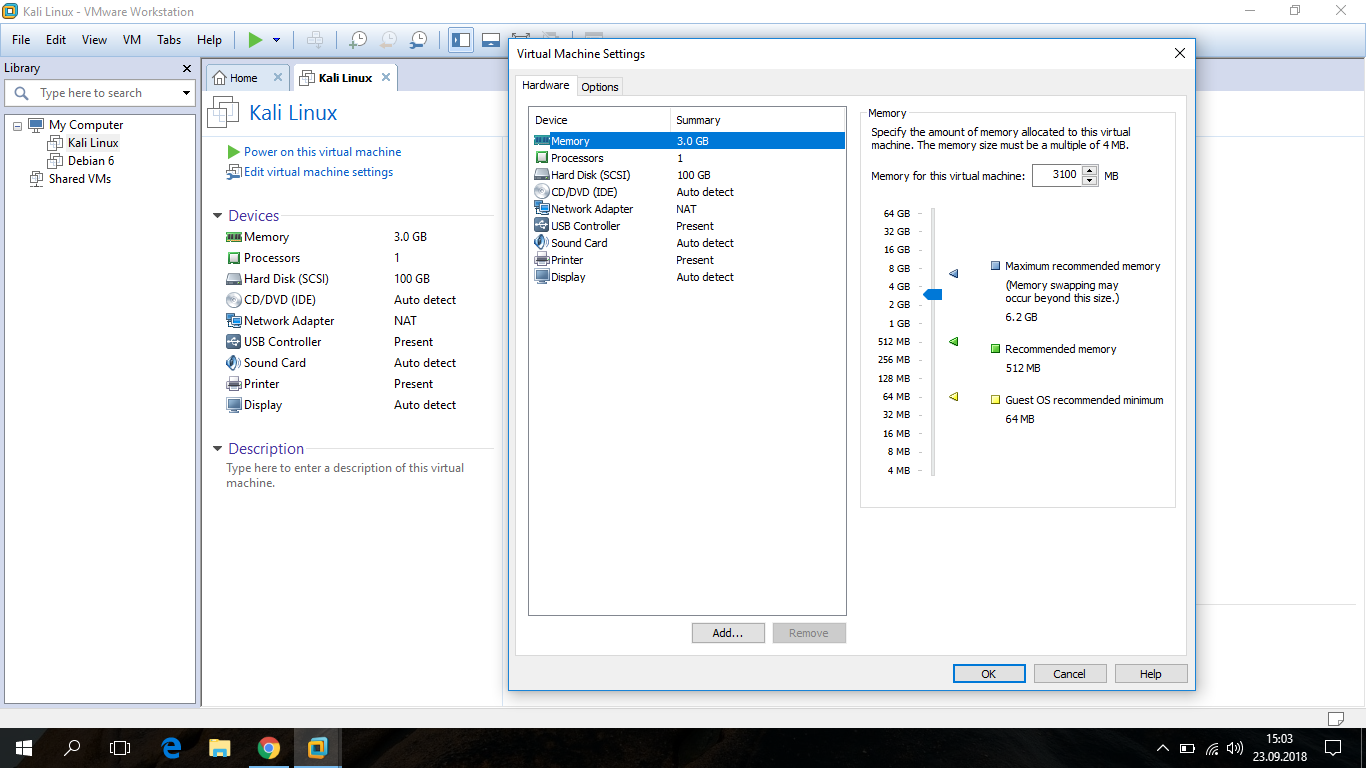
Task: Select Kali Linux in the library tree
Action: (93, 143)
